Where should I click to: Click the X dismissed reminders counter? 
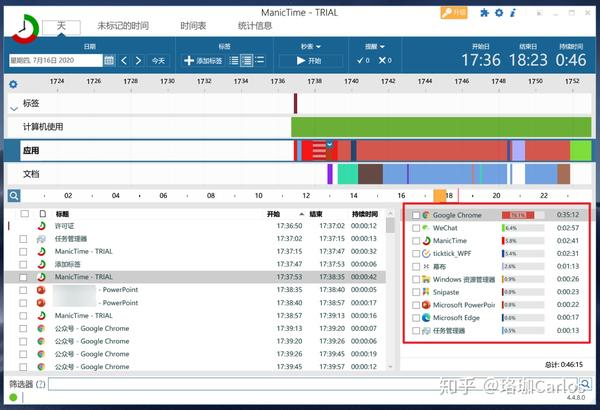385,60
